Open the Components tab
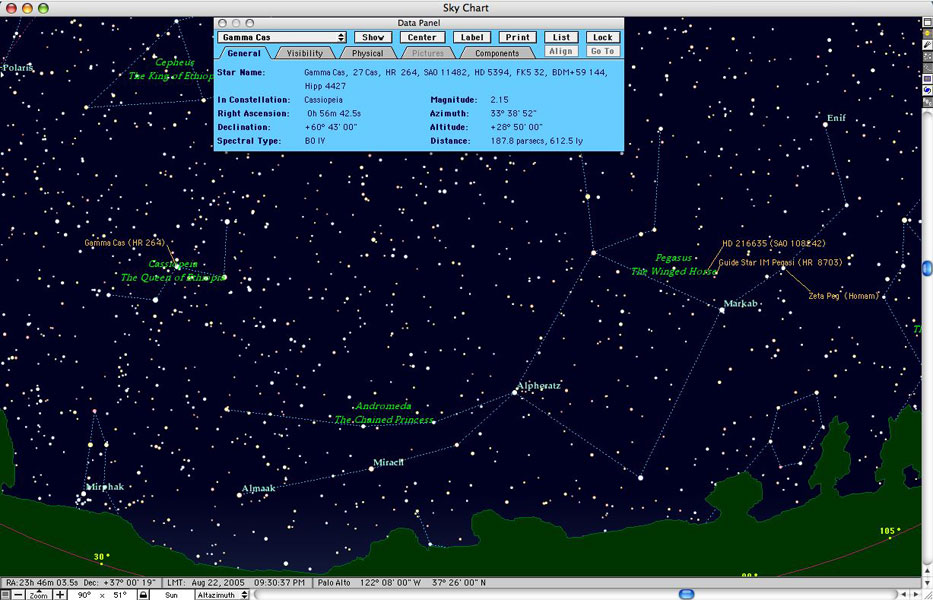 [x=497, y=53]
